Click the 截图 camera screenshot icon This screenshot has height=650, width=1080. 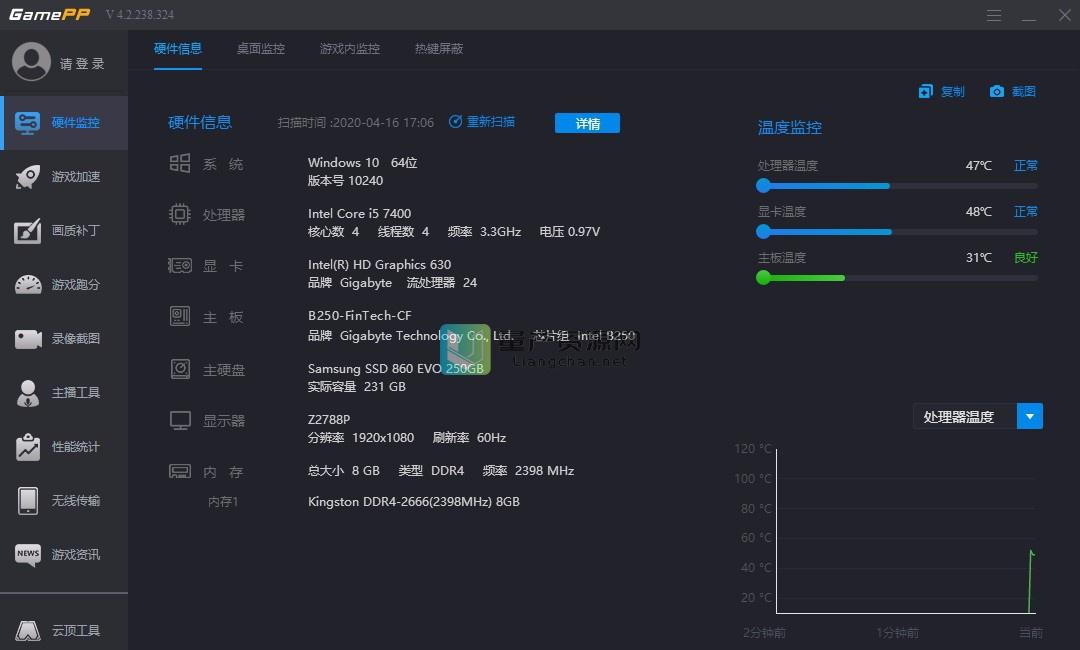(x=997, y=92)
